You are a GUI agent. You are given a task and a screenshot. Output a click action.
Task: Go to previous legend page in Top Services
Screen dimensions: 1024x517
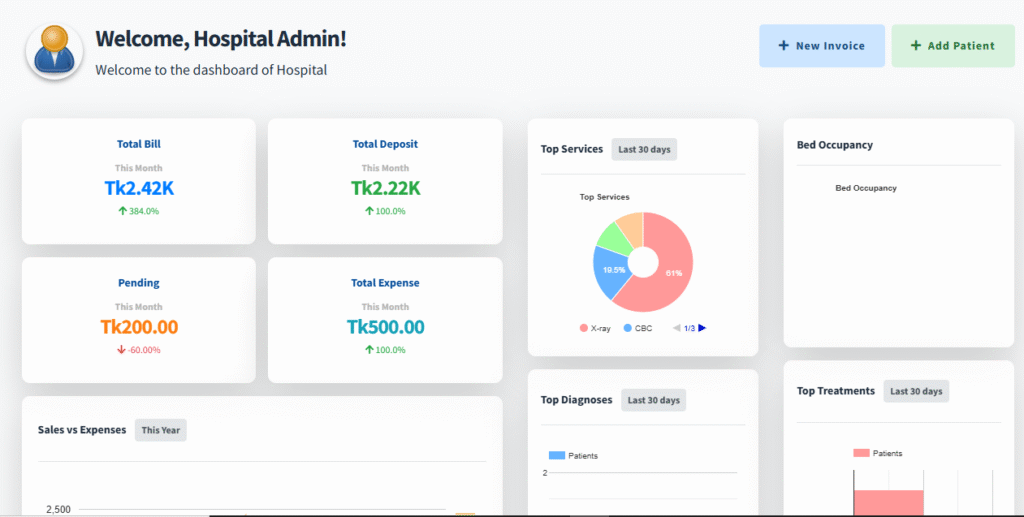[676, 328]
